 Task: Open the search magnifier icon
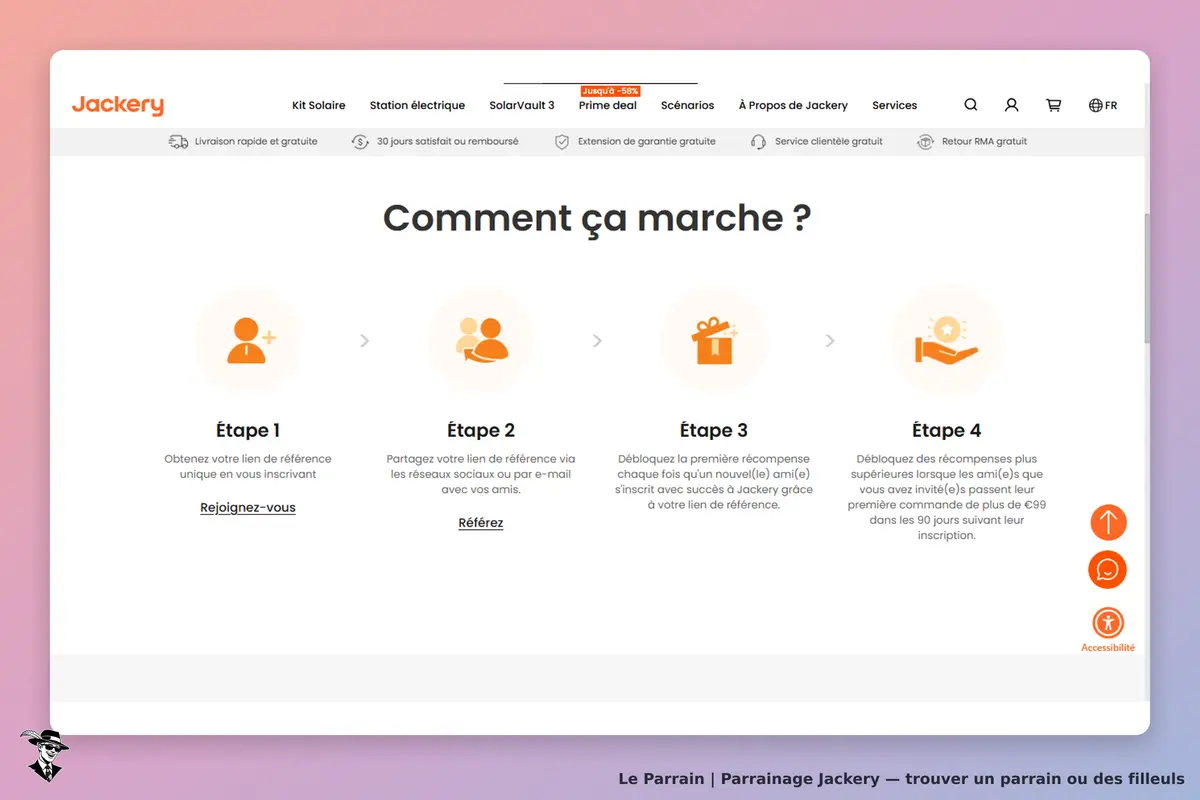(x=971, y=105)
